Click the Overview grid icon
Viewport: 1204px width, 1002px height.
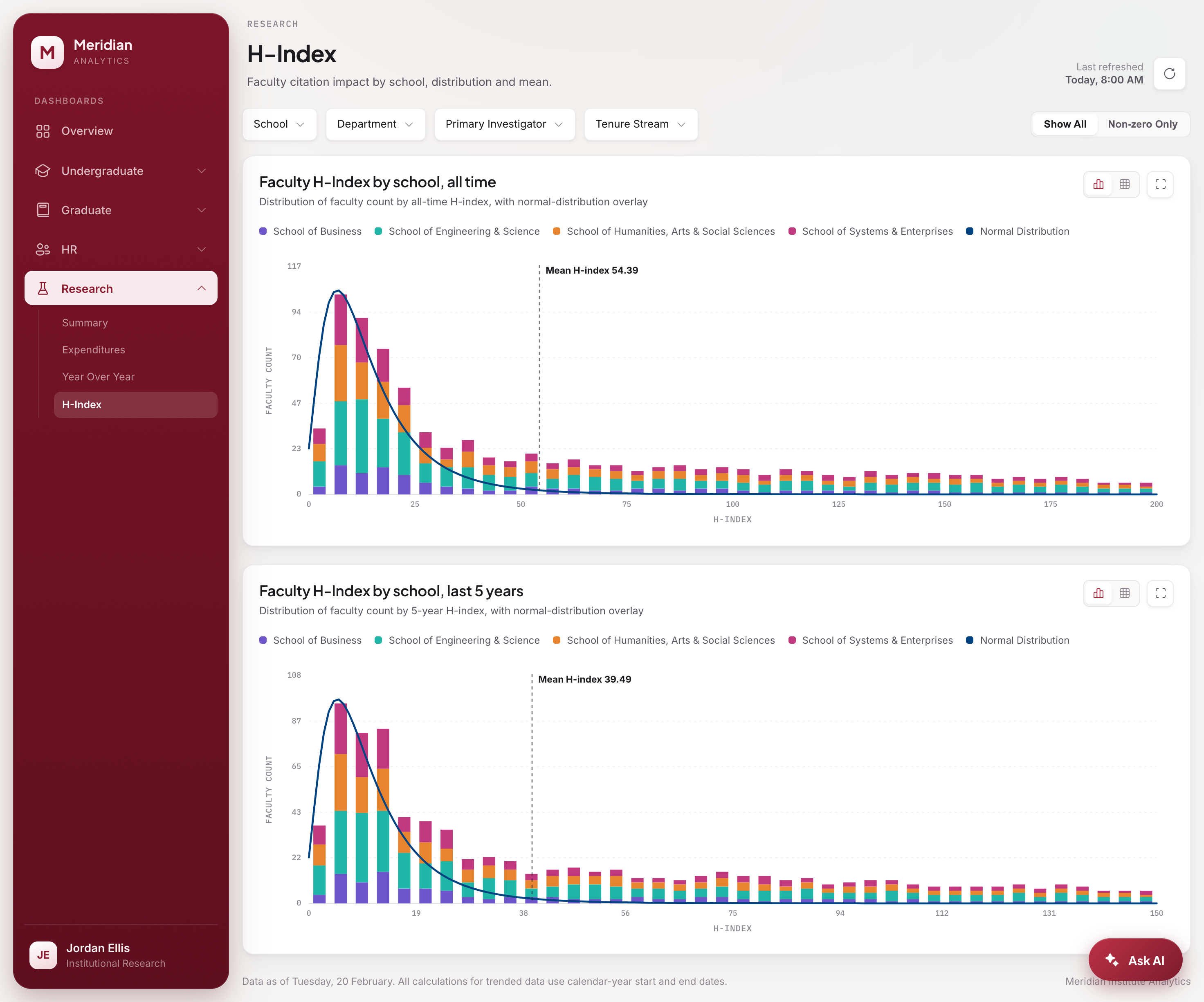coord(43,131)
